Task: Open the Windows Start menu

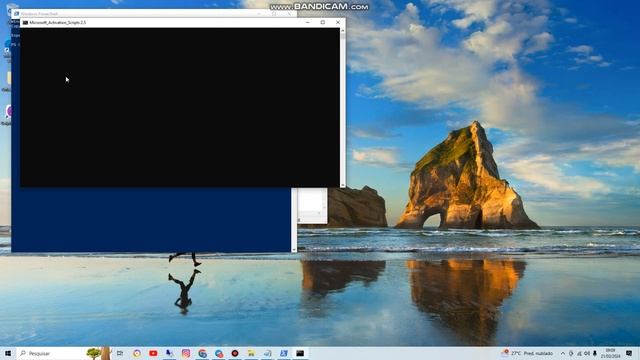Action: click(7, 353)
